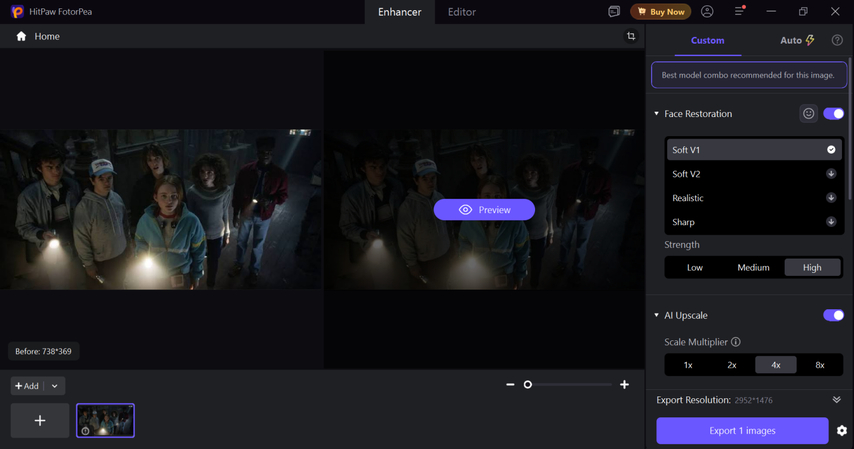The width and height of the screenshot is (854, 449).
Task: Collapse the AI Upscale section
Action: pyautogui.click(x=656, y=315)
